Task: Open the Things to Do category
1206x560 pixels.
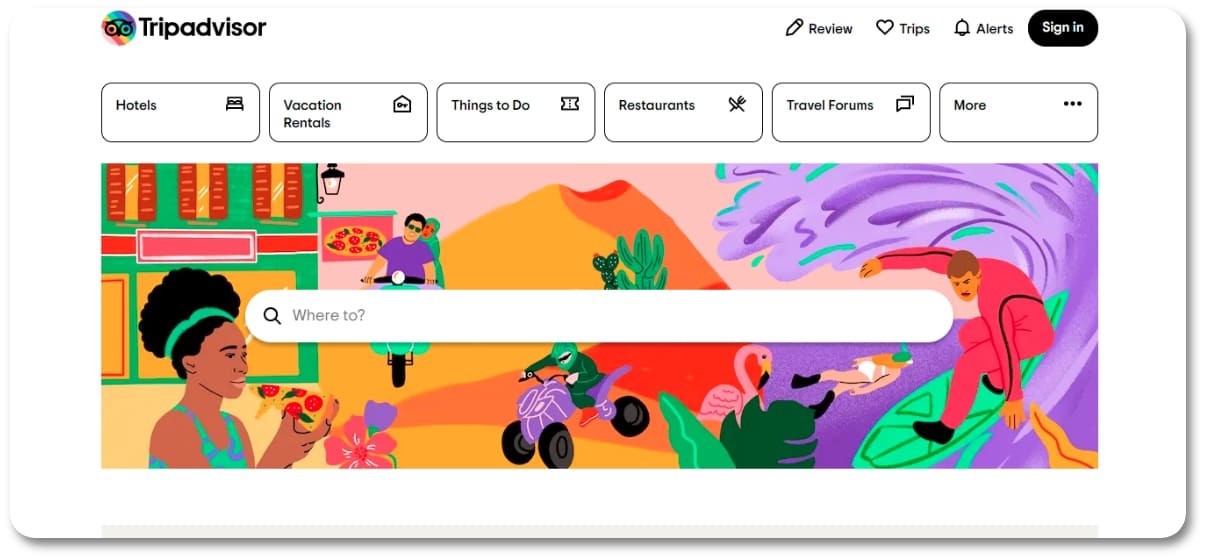Action: click(516, 112)
